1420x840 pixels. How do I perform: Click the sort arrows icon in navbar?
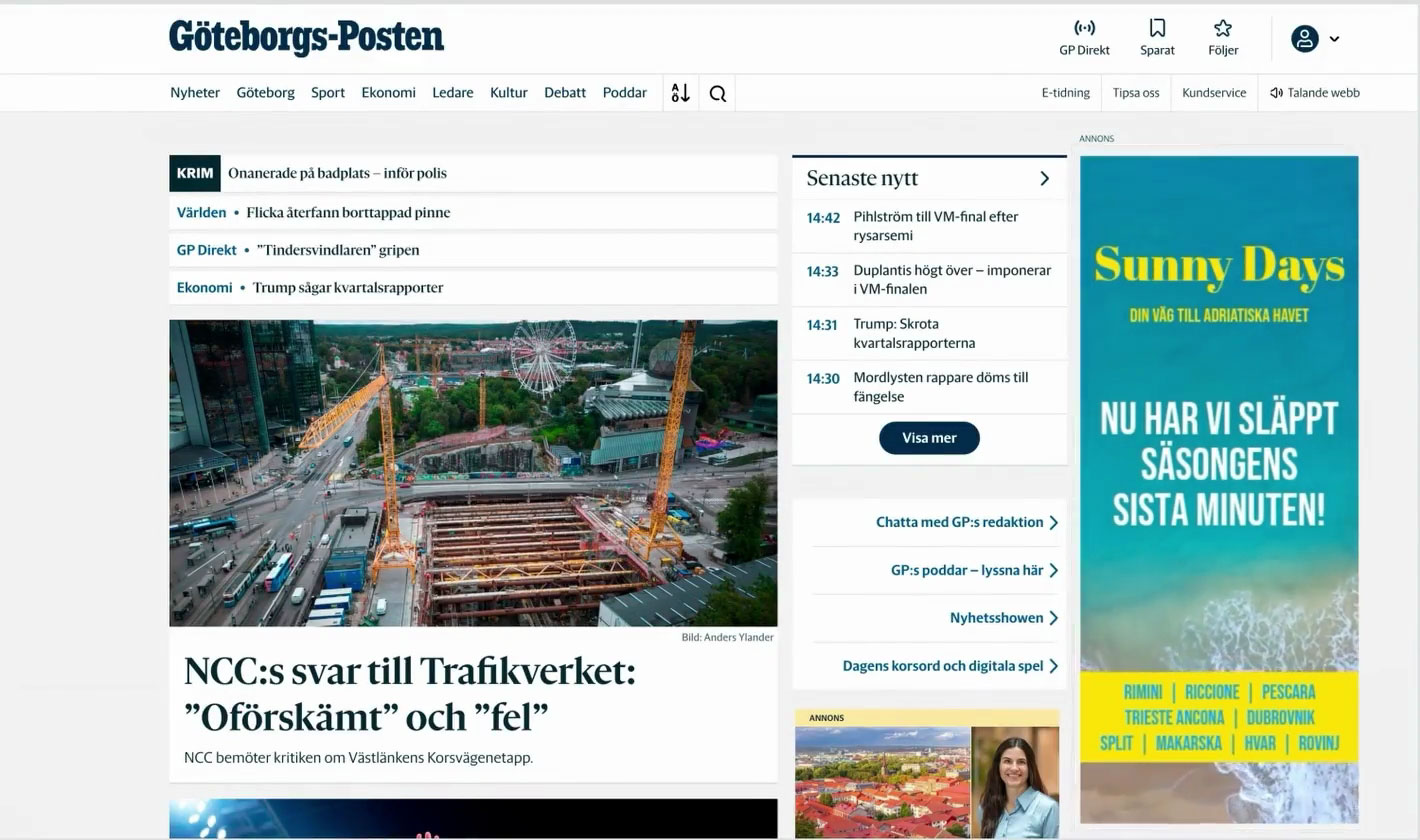[681, 93]
